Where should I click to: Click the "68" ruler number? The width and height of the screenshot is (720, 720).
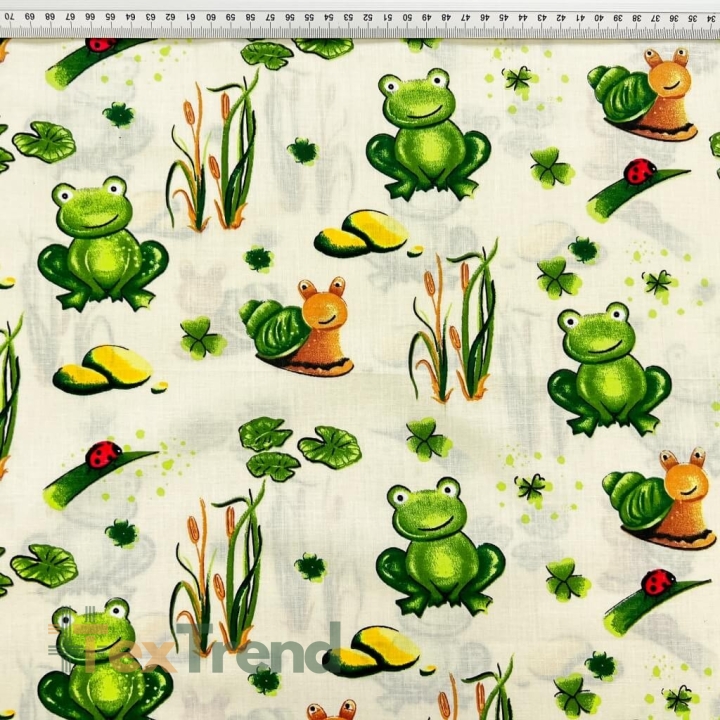[x=50, y=16]
